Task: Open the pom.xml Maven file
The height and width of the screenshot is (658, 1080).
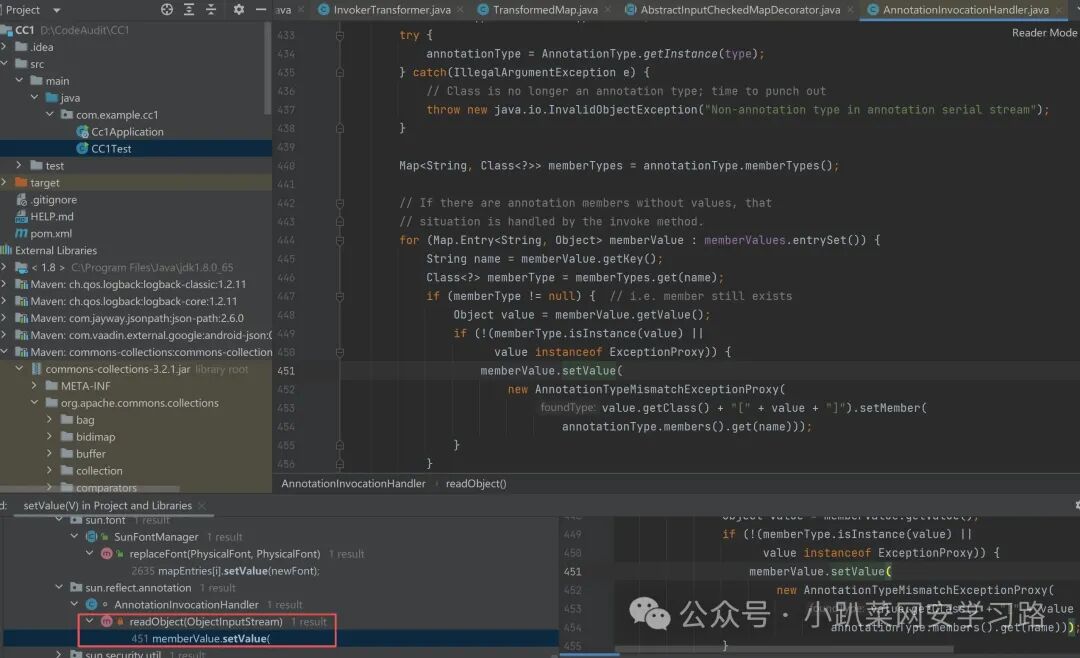Action: (x=50, y=234)
